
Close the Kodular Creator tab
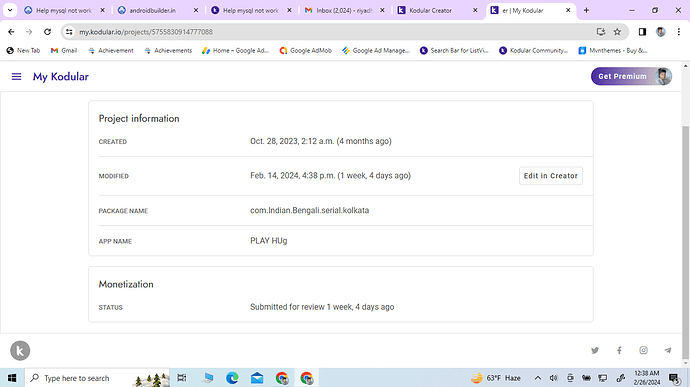(x=475, y=10)
